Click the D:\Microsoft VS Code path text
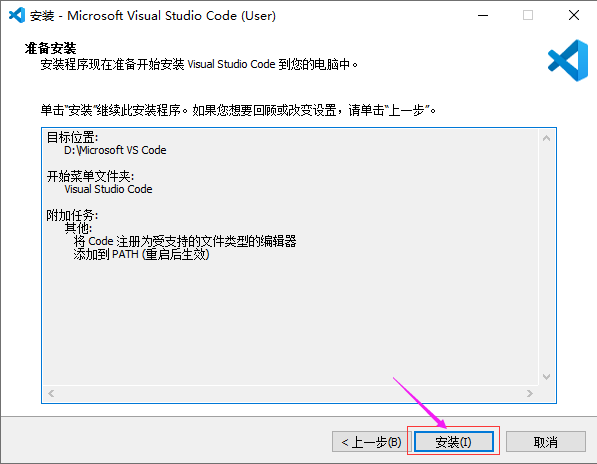The width and height of the screenshot is (597, 464). point(115,150)
